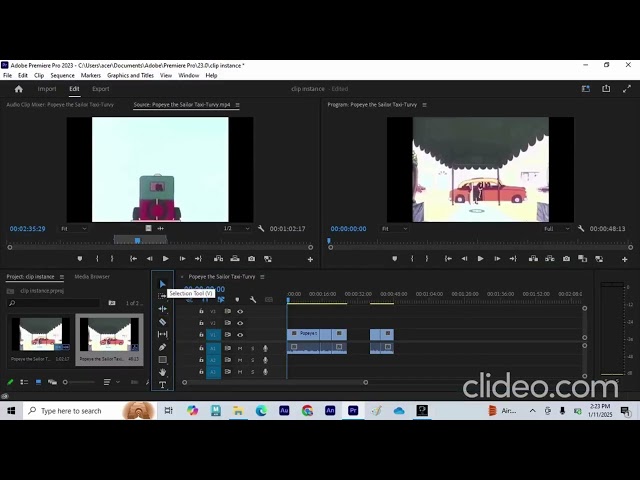This screenshot has height=480, width=640.
Task: Toggle V1 track output eye
Action: 240,335
